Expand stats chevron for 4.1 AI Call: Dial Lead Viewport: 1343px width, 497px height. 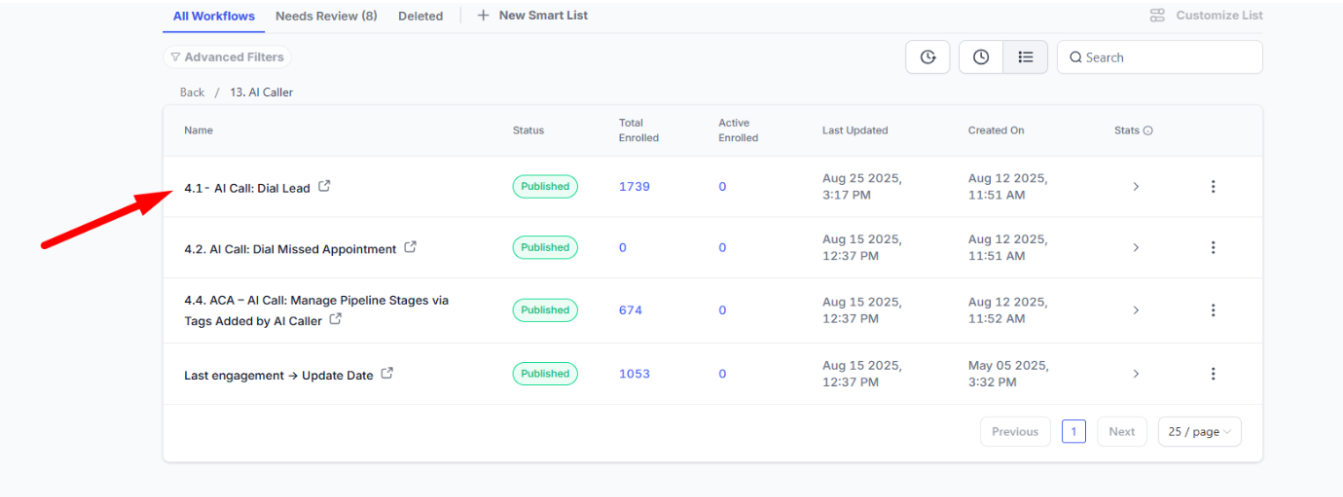coord(1136,187)
